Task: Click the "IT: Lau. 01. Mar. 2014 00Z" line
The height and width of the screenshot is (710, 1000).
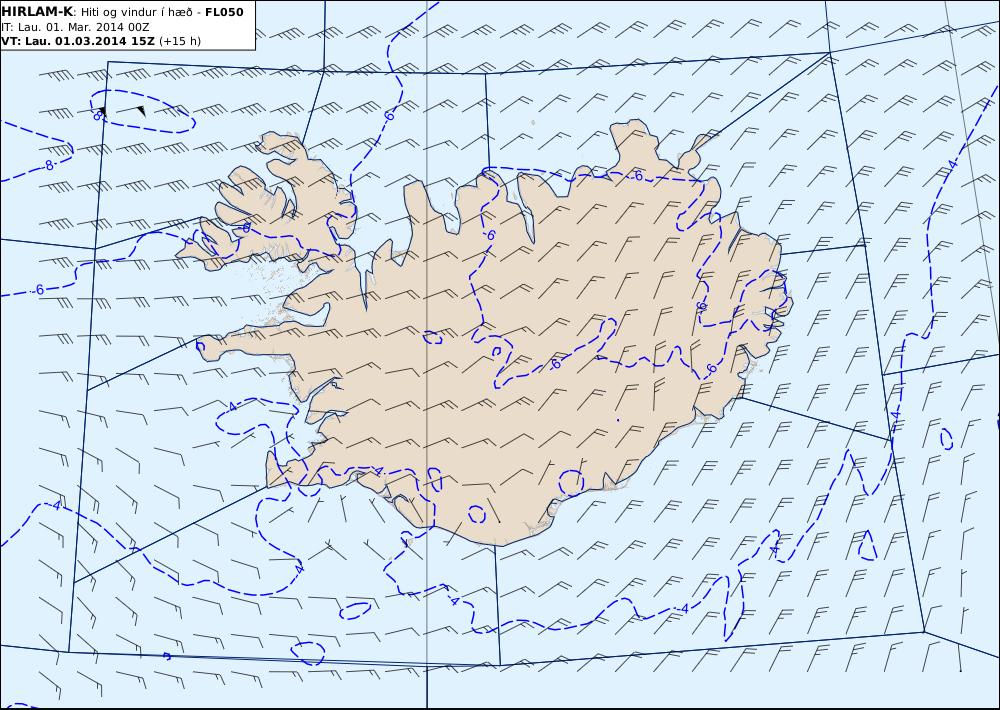Action: click(x=75, y=27)
